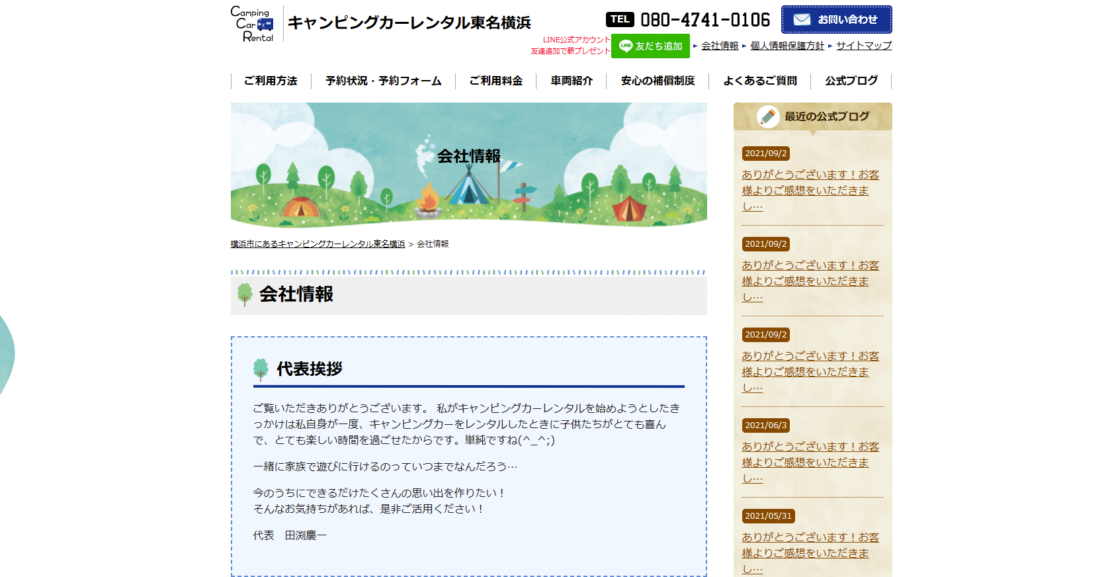Click the phone number 080-4741-0106
Screen dimensions: 1110x577
point(705,20)
